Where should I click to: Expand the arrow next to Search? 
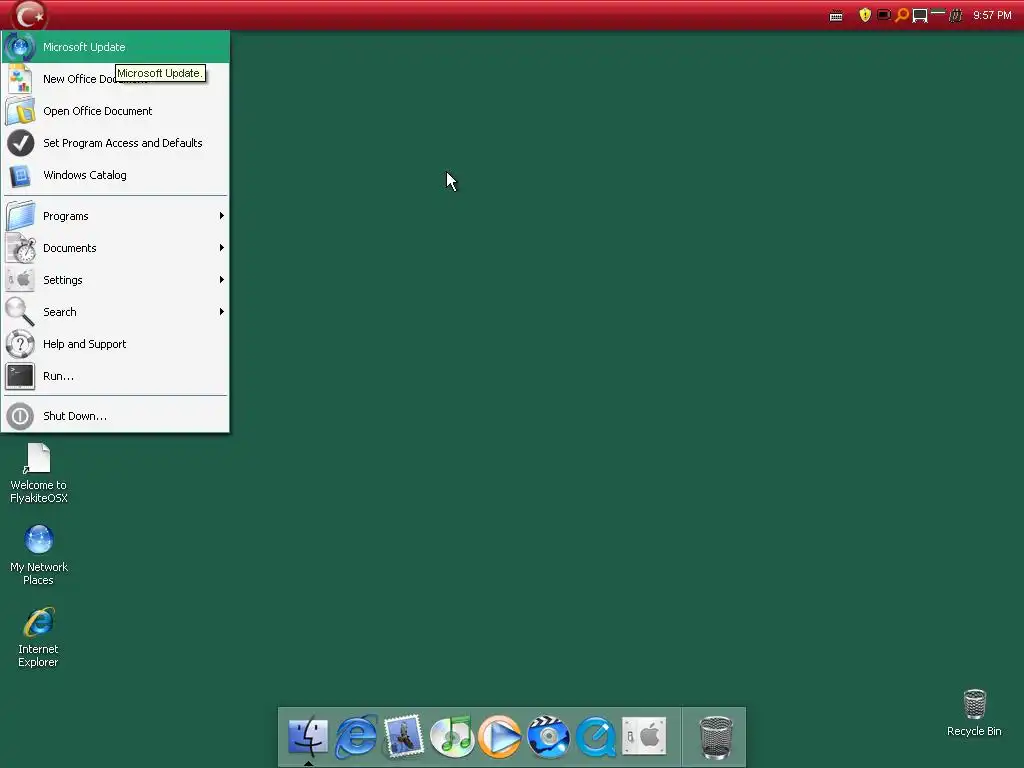(x=222, y=312)
